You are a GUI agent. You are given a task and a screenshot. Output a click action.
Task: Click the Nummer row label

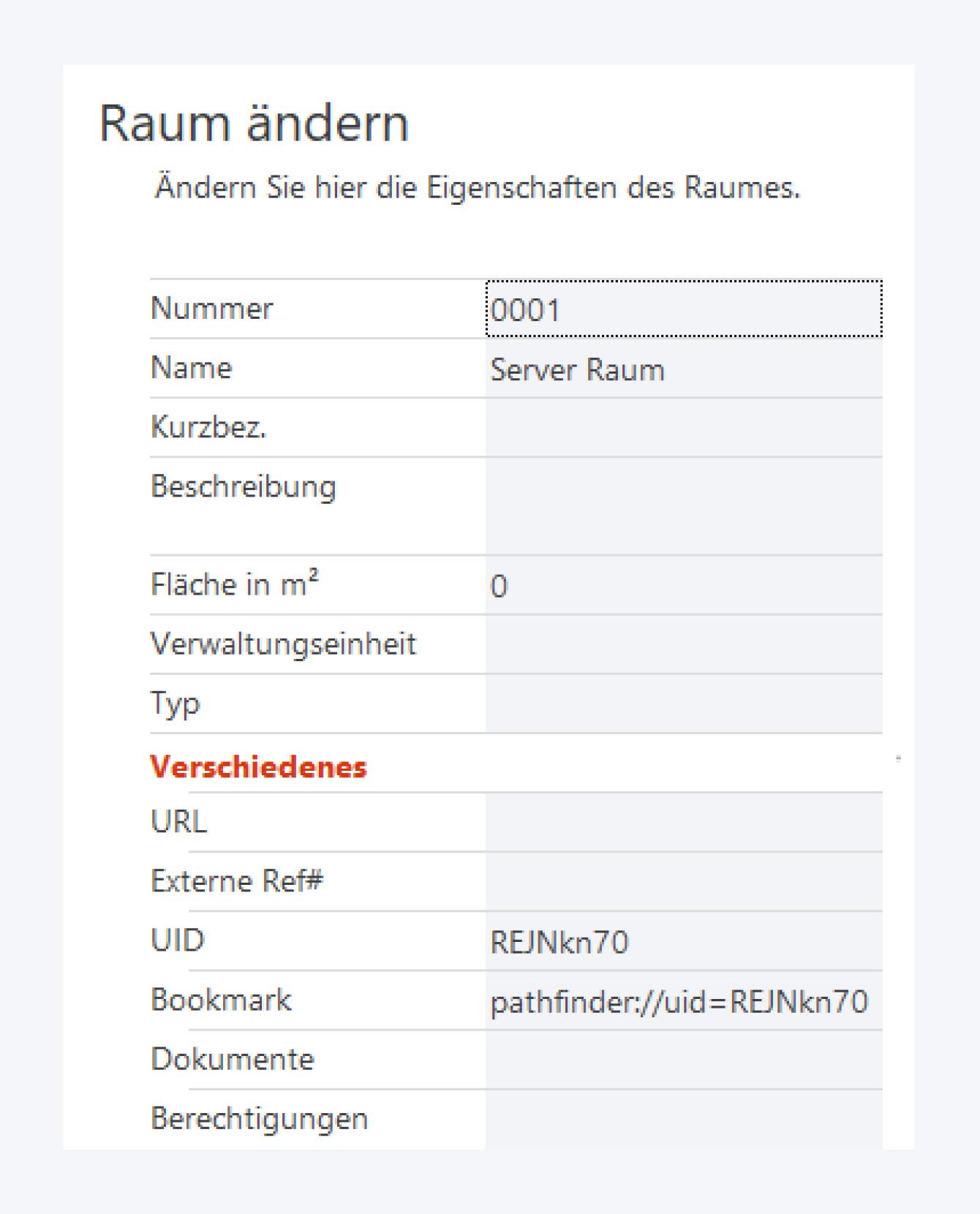(x=211, y=309)
